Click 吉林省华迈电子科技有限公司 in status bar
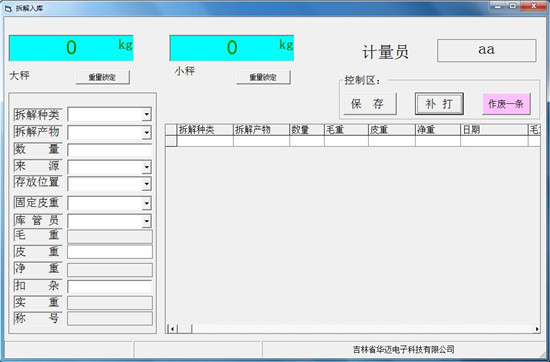550x362 pixels. (x=403, y=349)
